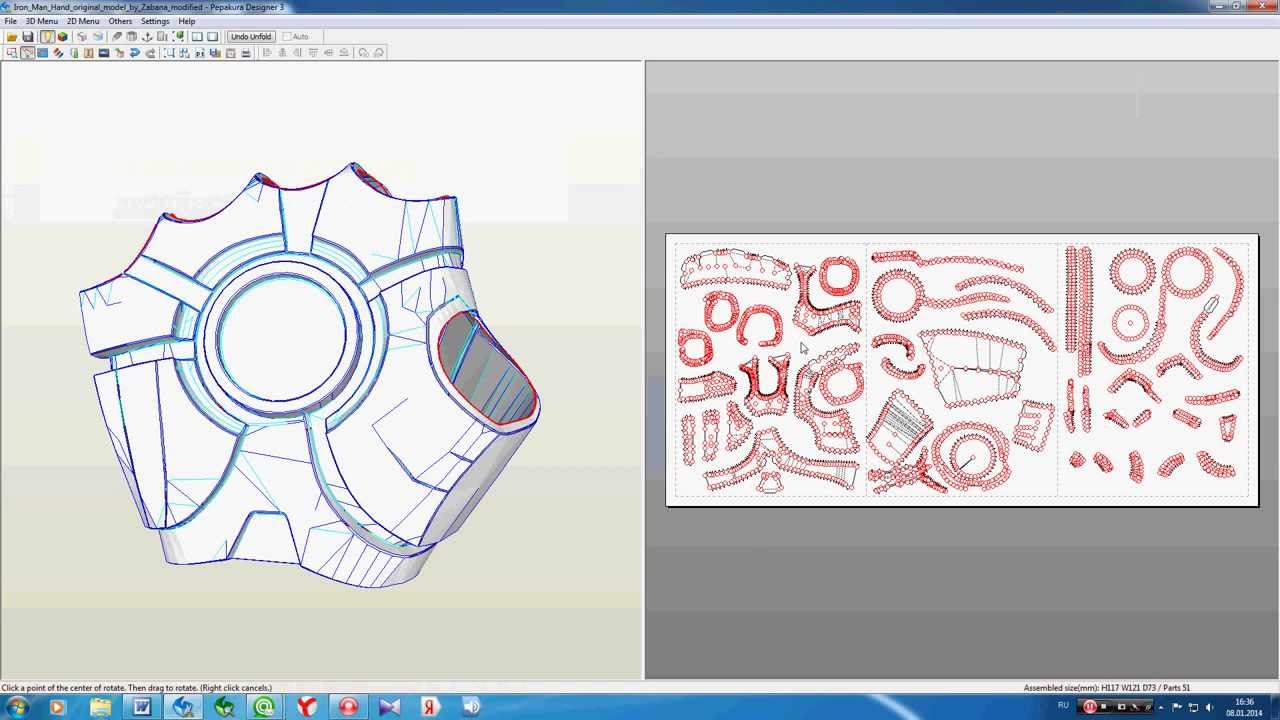Open the Settings menu
This screenshot has height=720, width=1280.
[155, 21]
